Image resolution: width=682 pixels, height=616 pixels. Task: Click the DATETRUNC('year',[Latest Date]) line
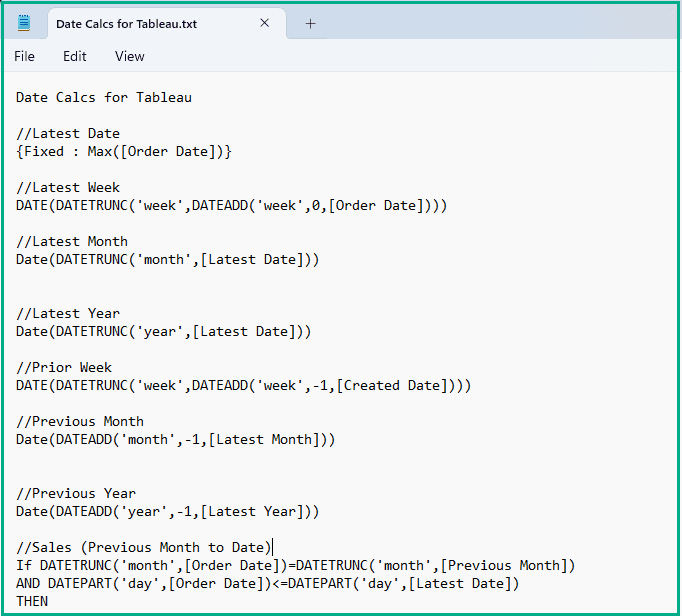click(164, 332)
